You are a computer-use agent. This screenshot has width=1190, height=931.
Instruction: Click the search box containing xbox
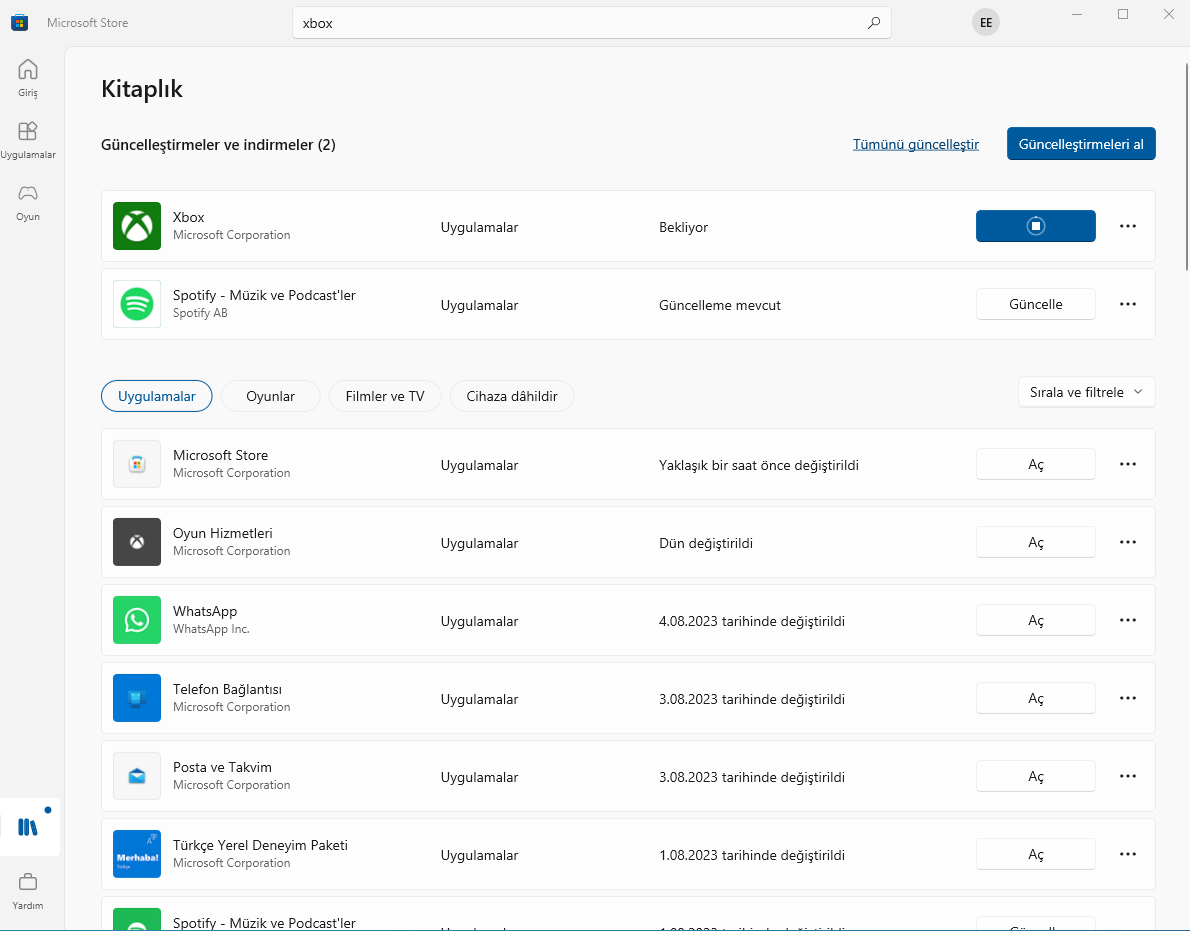coord(591,23)
